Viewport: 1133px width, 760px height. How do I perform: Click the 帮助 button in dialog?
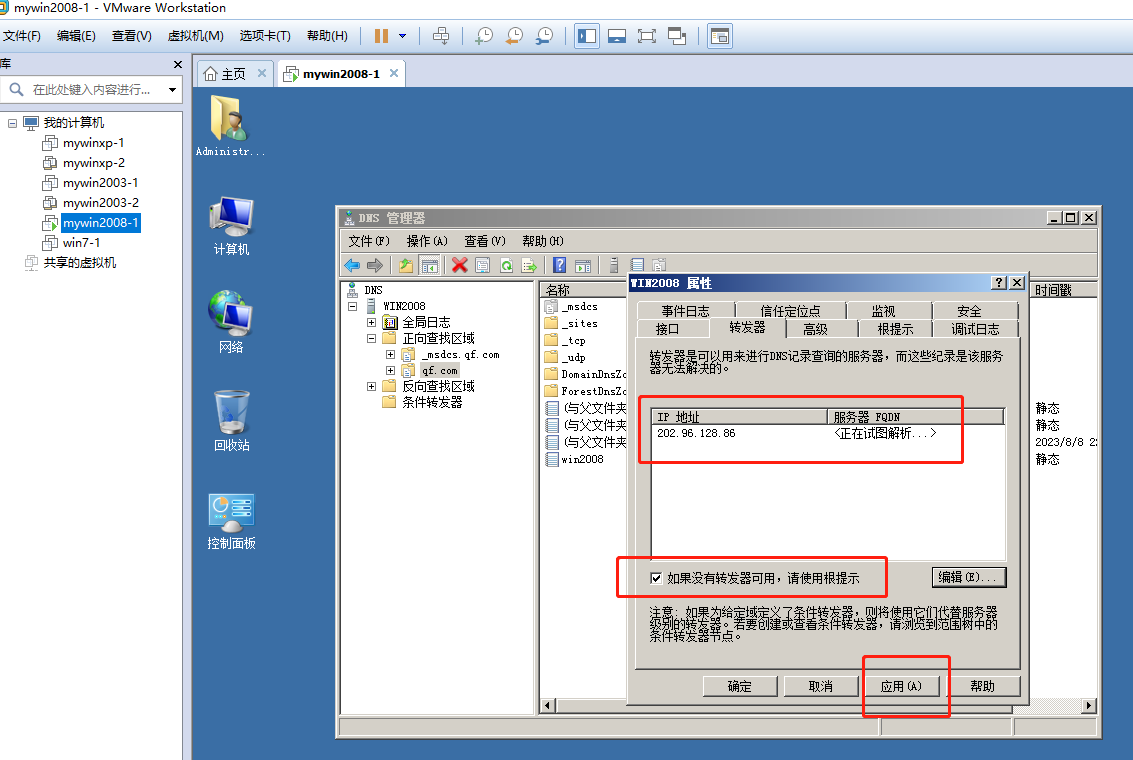983,686
